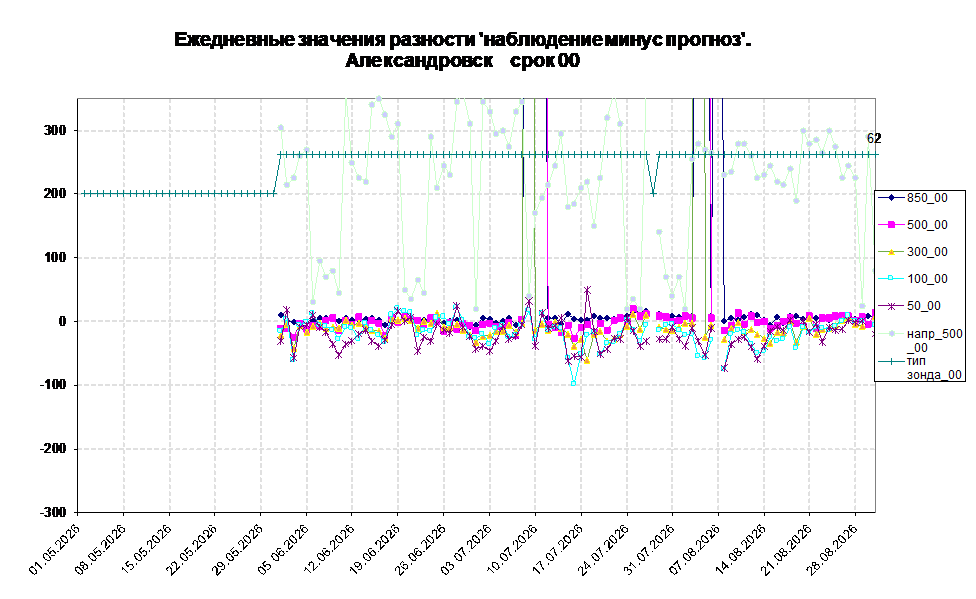
Task: Click the positive '300' y-axis label
Action: point(54,131)
